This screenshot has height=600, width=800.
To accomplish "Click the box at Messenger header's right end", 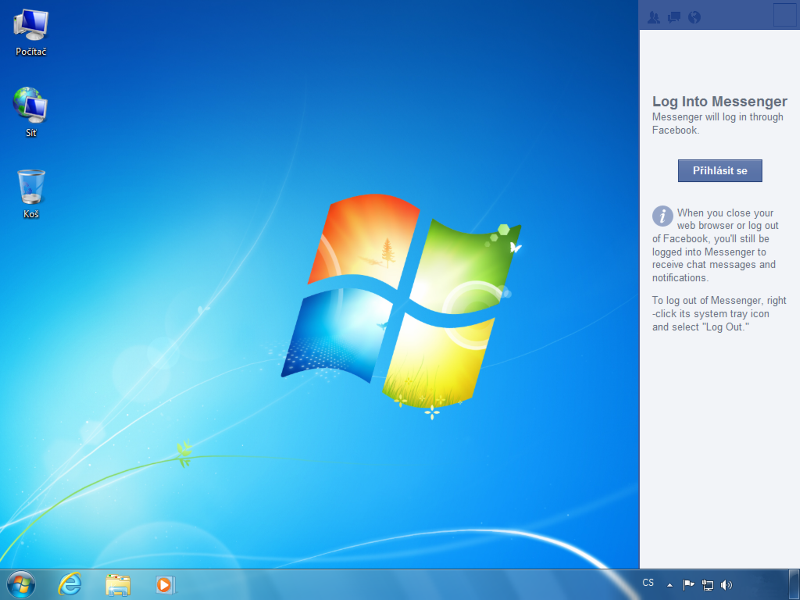I will point(784,15).
